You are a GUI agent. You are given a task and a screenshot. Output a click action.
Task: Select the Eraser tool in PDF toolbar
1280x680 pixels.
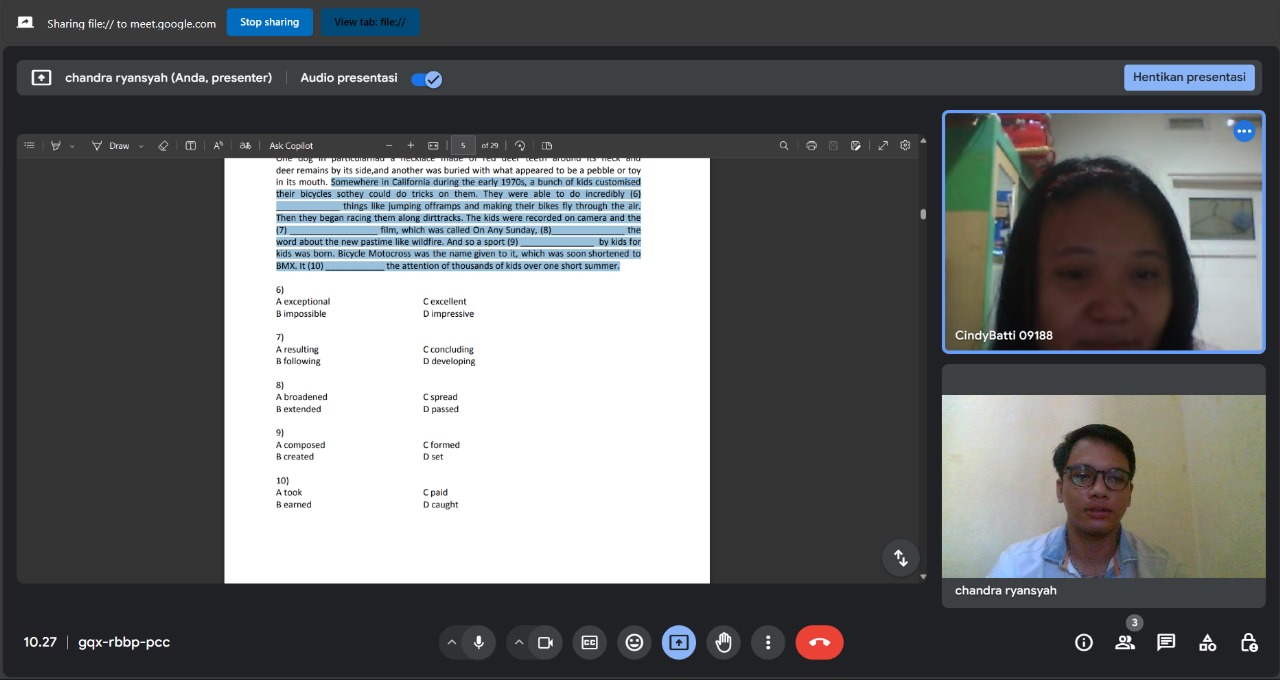(x=164, y=145)
